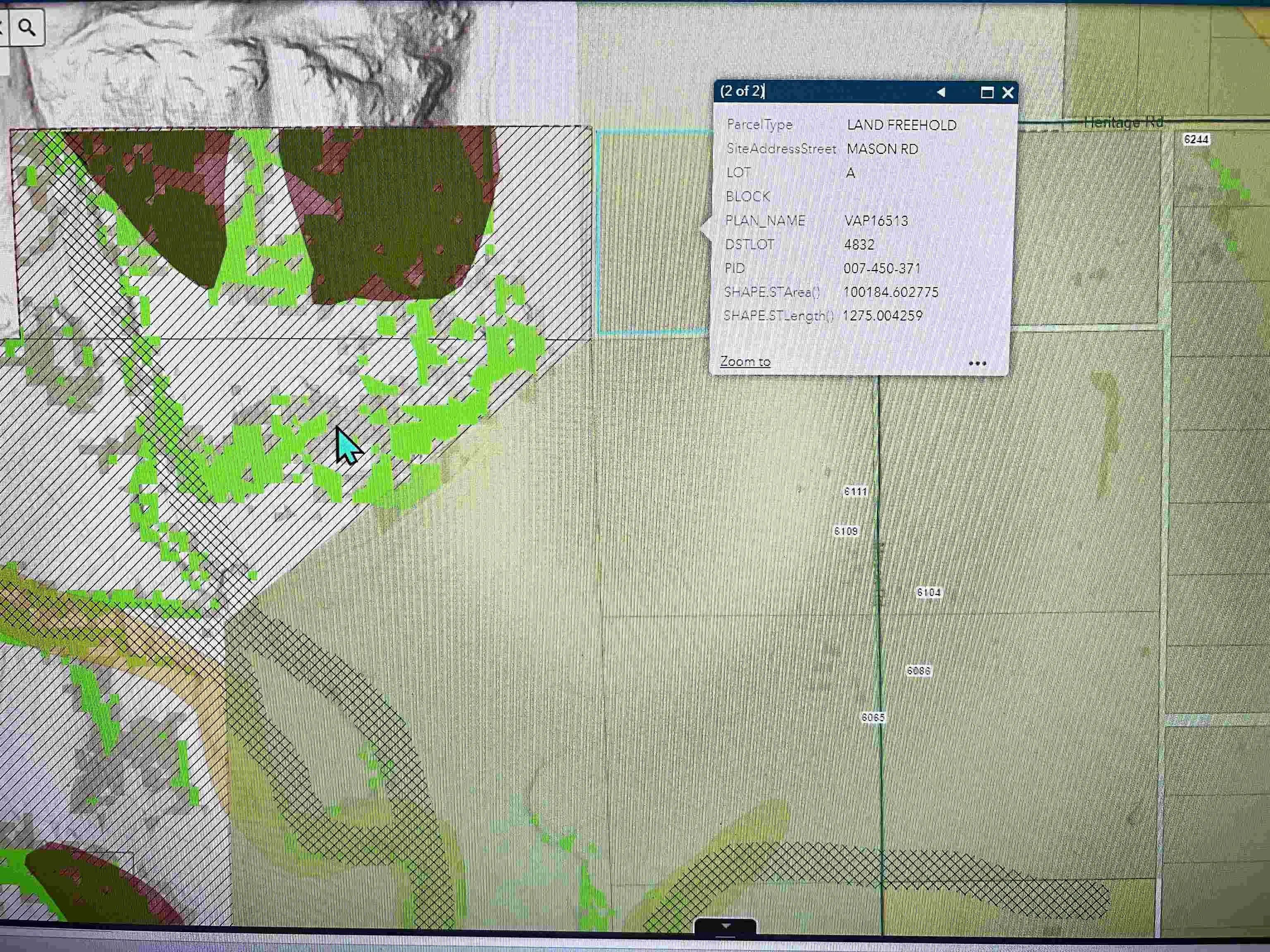The height and width of the screenshot is (952, 1270).
Task: Click the (2 of 2) popup title
Action: (742, 91)
